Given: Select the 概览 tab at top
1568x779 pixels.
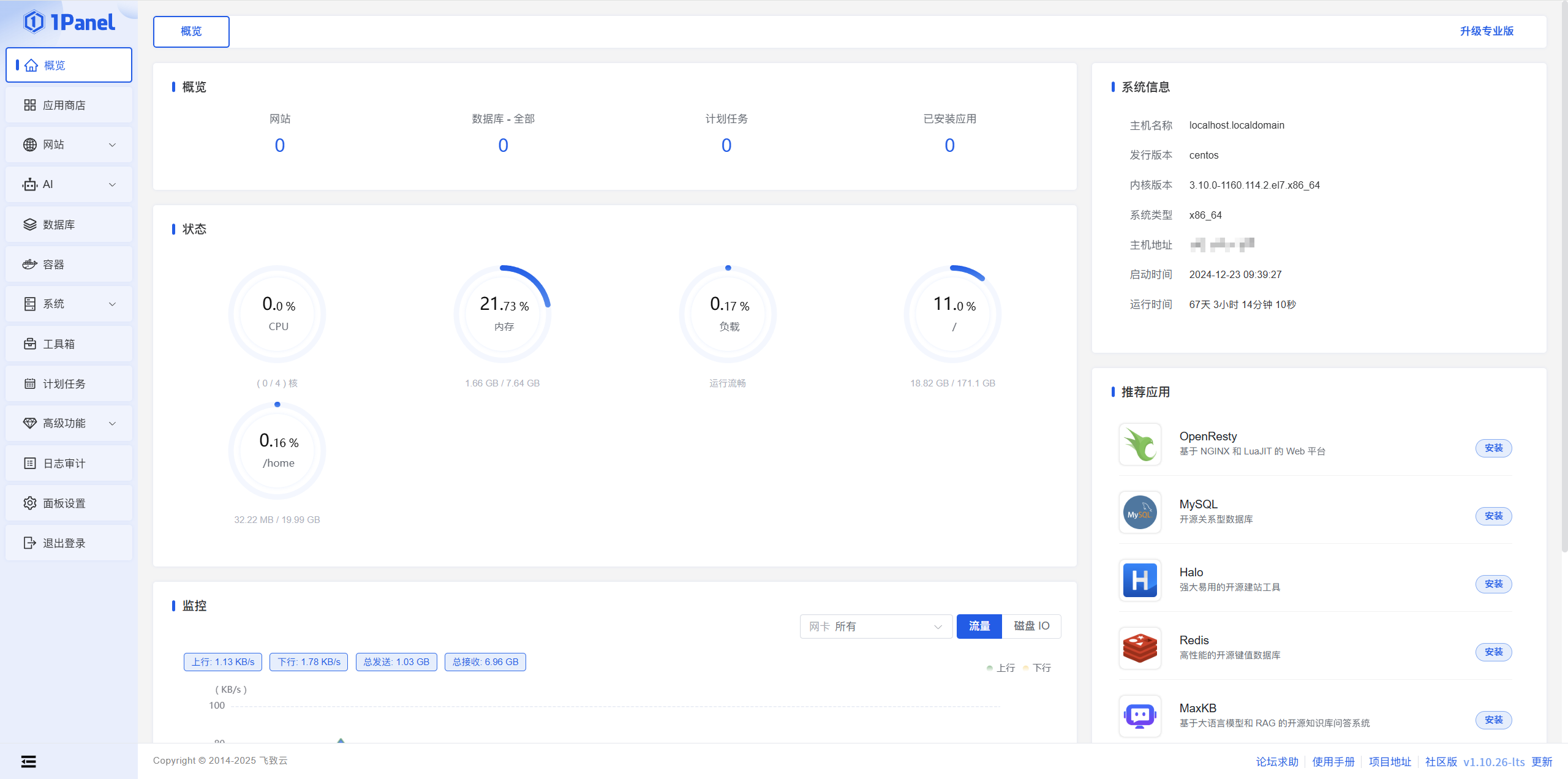Looking at the screenshot, I should point(191,31).
